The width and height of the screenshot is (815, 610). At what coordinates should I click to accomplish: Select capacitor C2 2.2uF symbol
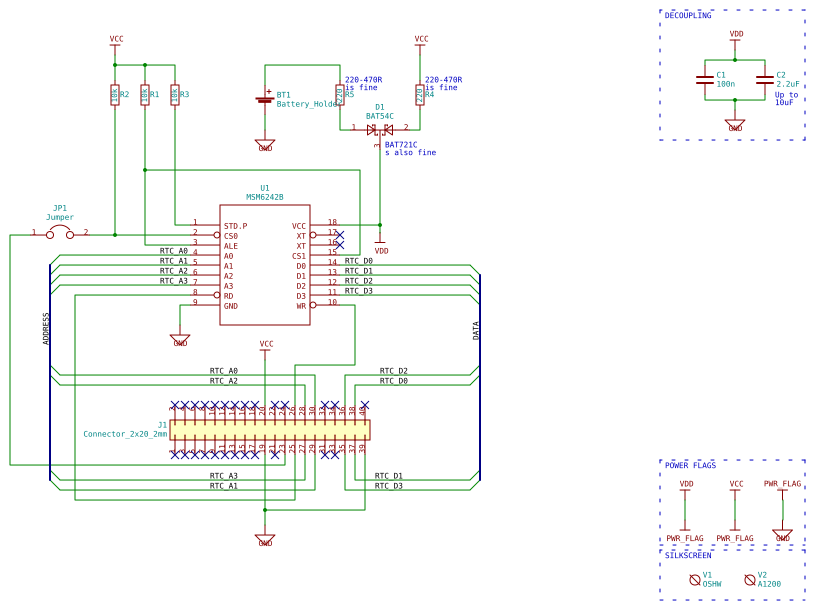coord(765,80)
